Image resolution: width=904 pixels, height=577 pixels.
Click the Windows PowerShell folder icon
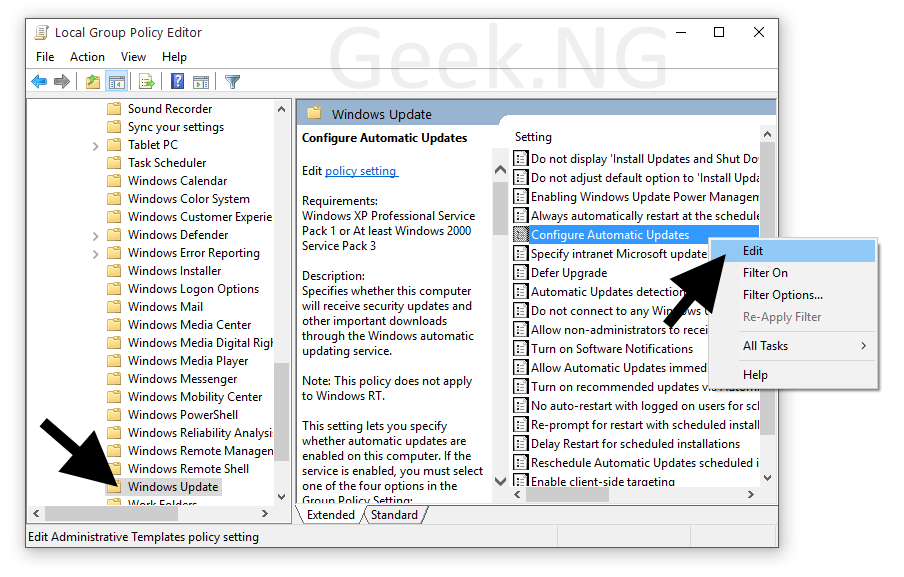pos(114,414)
